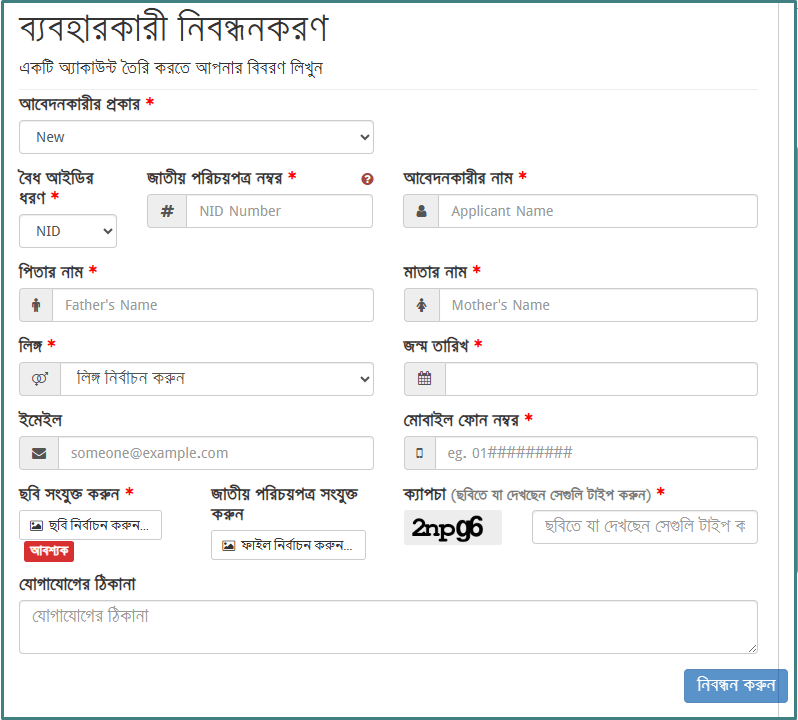Click the date of birth input field

coord(600,379)
